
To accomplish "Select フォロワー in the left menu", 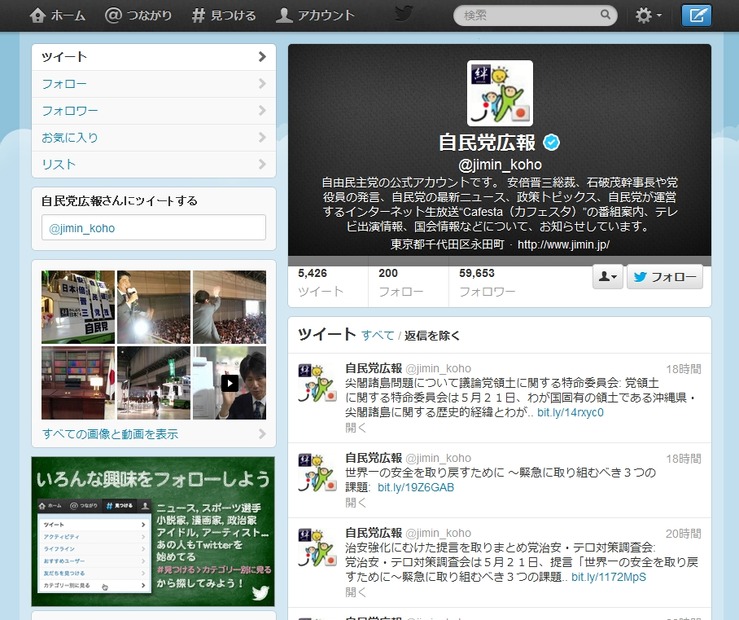I will click(154, 111).
